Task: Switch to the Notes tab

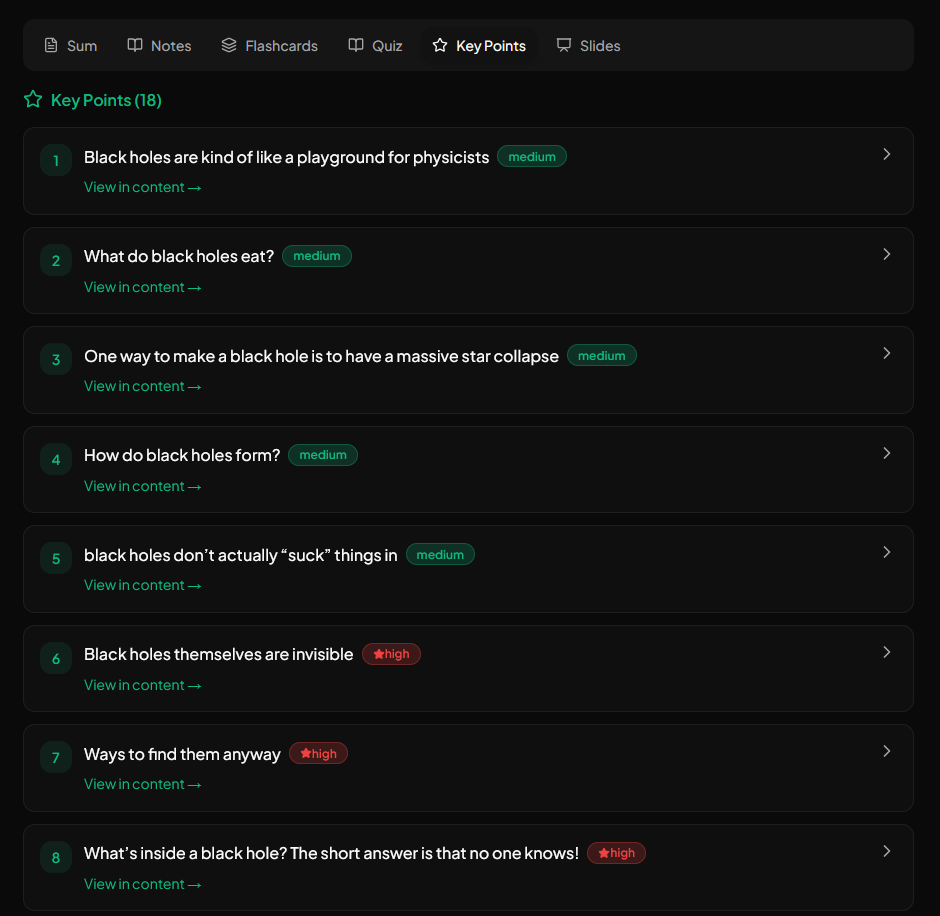Action: (159, 45)
